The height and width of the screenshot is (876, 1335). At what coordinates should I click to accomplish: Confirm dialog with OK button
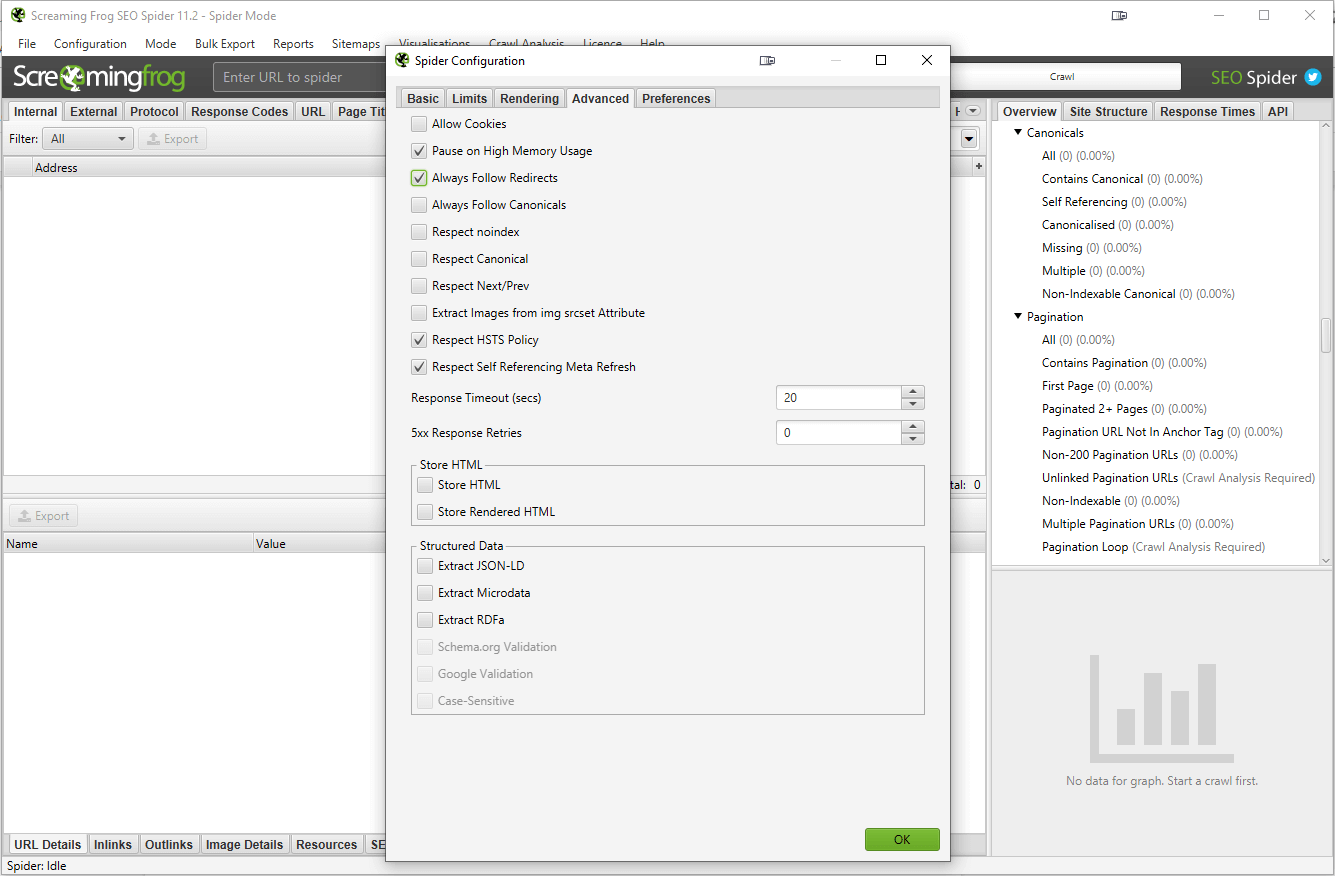(902, 839)
